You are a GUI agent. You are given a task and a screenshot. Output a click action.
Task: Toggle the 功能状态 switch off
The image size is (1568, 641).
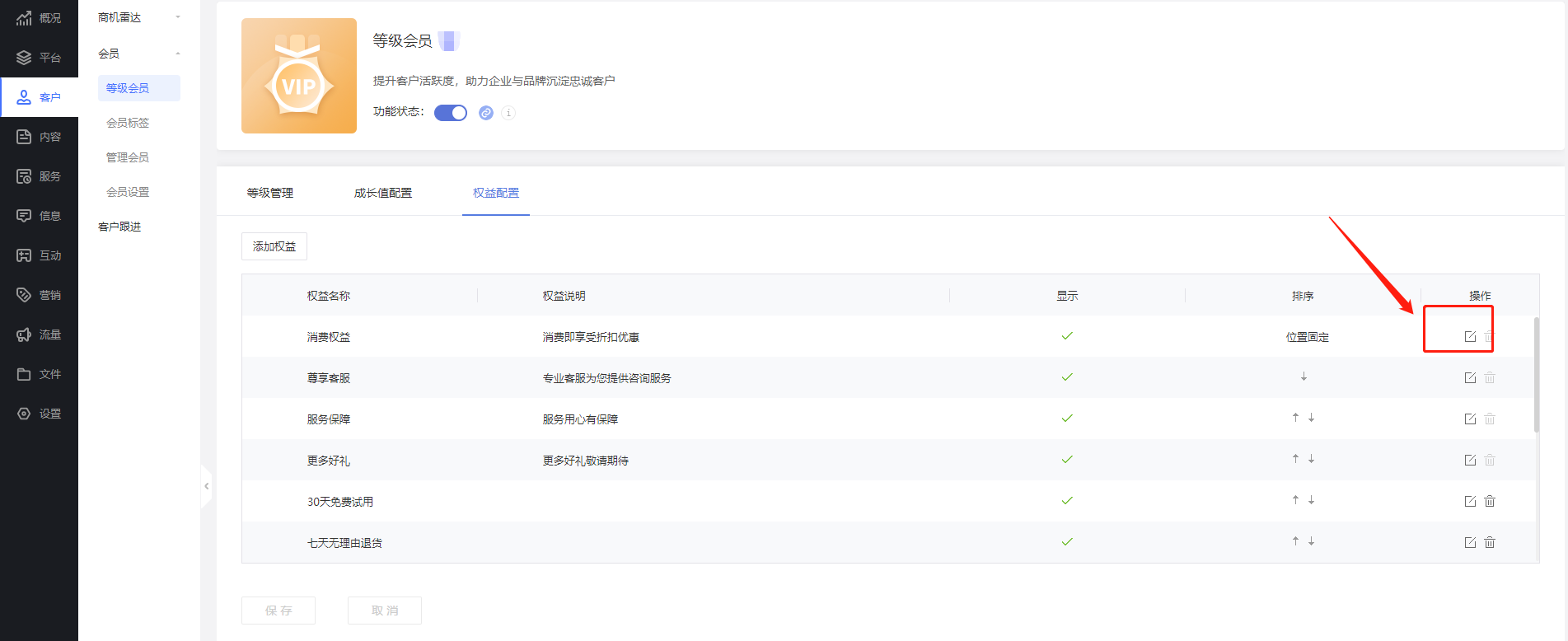(x=451, y=113)
